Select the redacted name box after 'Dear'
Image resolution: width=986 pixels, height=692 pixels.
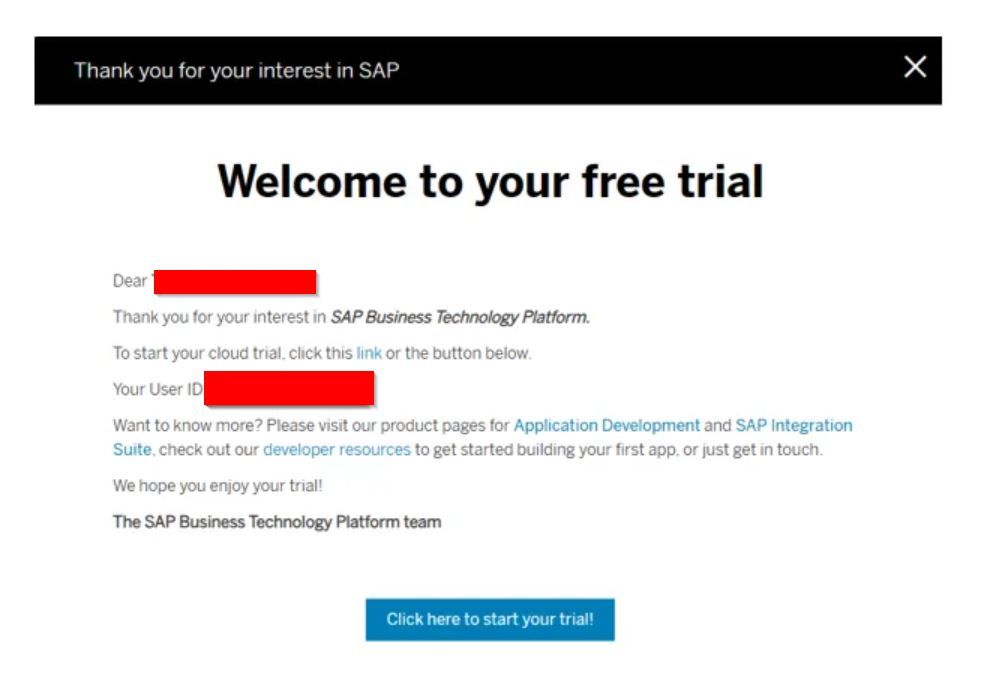[x=235, y=282]
